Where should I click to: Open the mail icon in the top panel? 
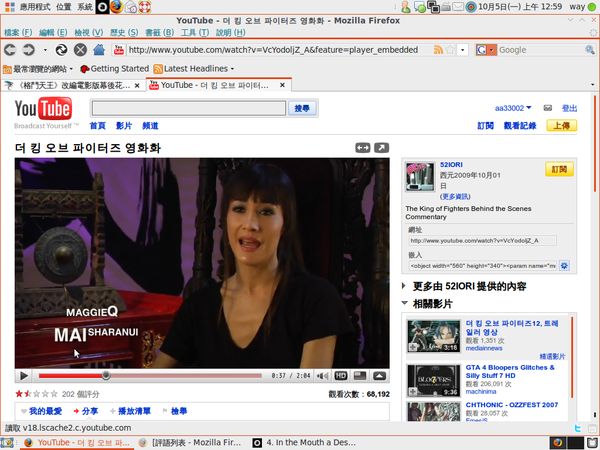(131, 7)
